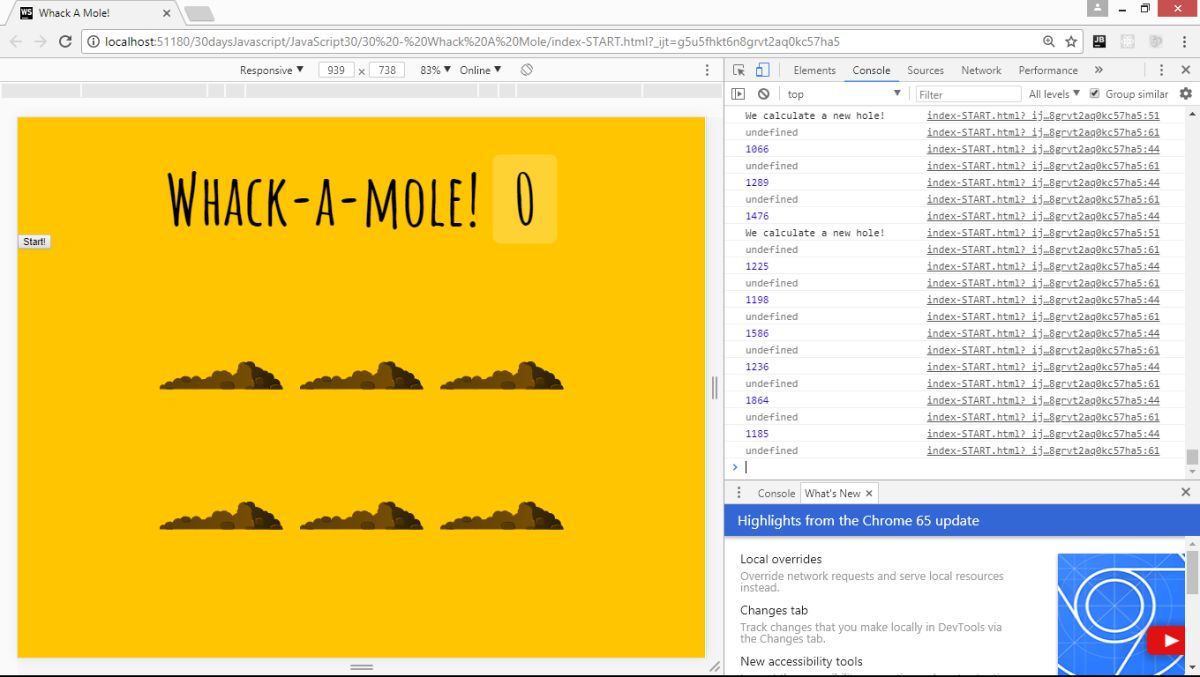Open console settings gear

[x=1186, y=94]
